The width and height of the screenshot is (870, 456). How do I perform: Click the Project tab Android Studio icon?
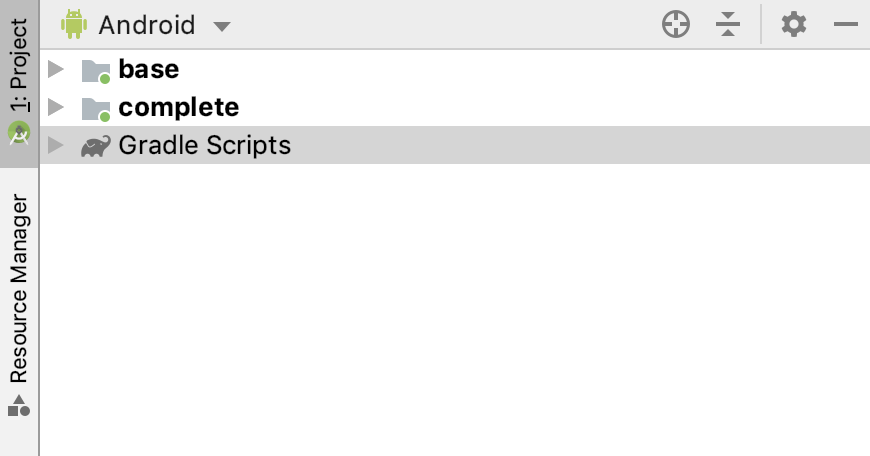(x=19, y=133)
